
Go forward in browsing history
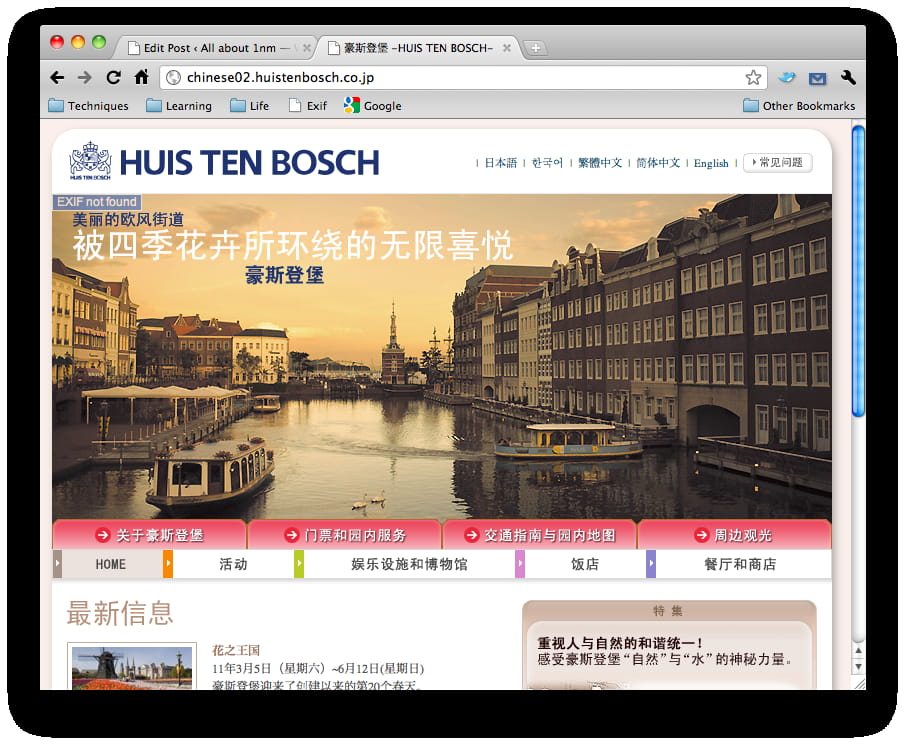[x=85, y=77]
